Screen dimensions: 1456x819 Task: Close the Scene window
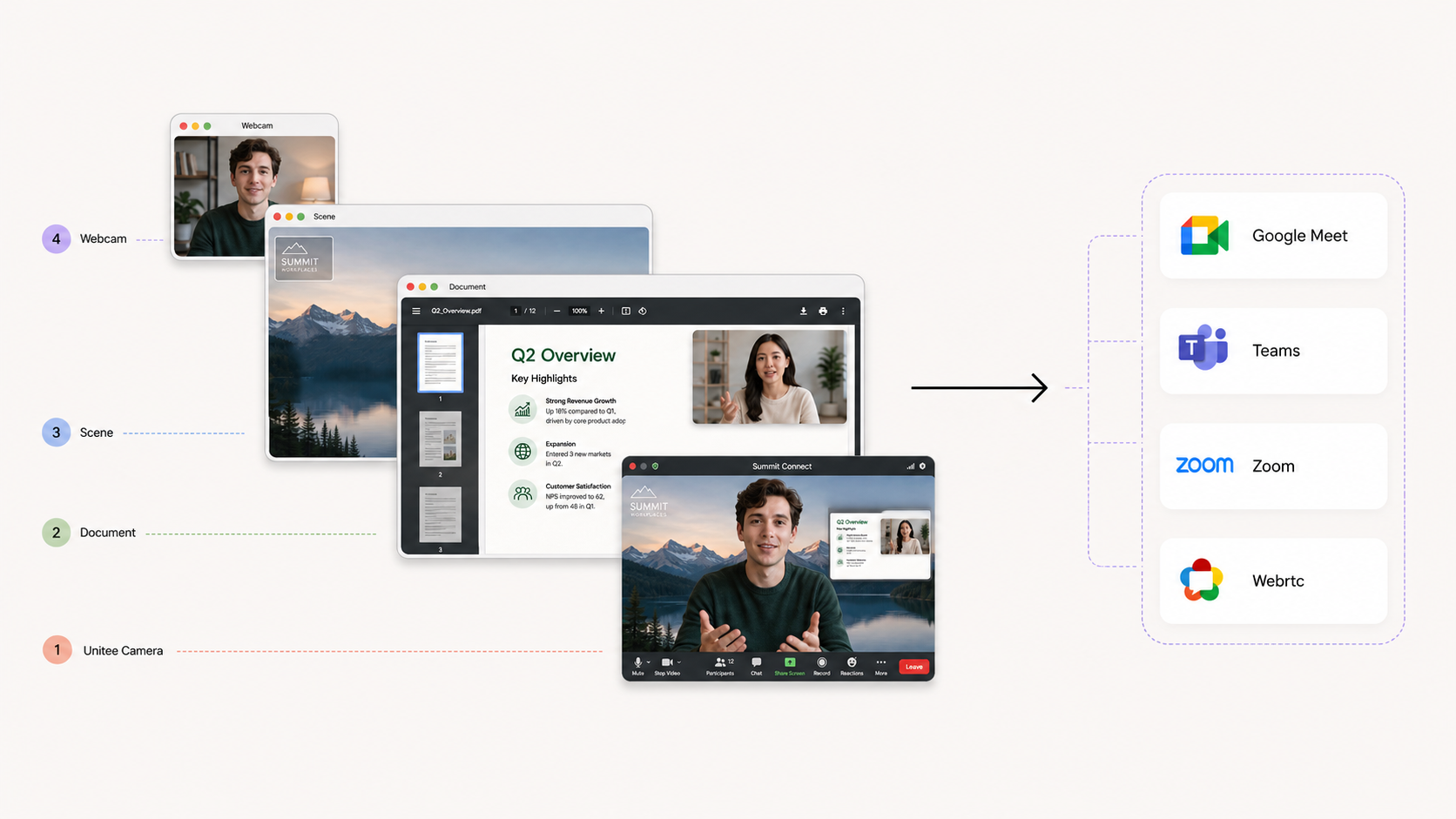pyautogui.click(x=277, y=217)
